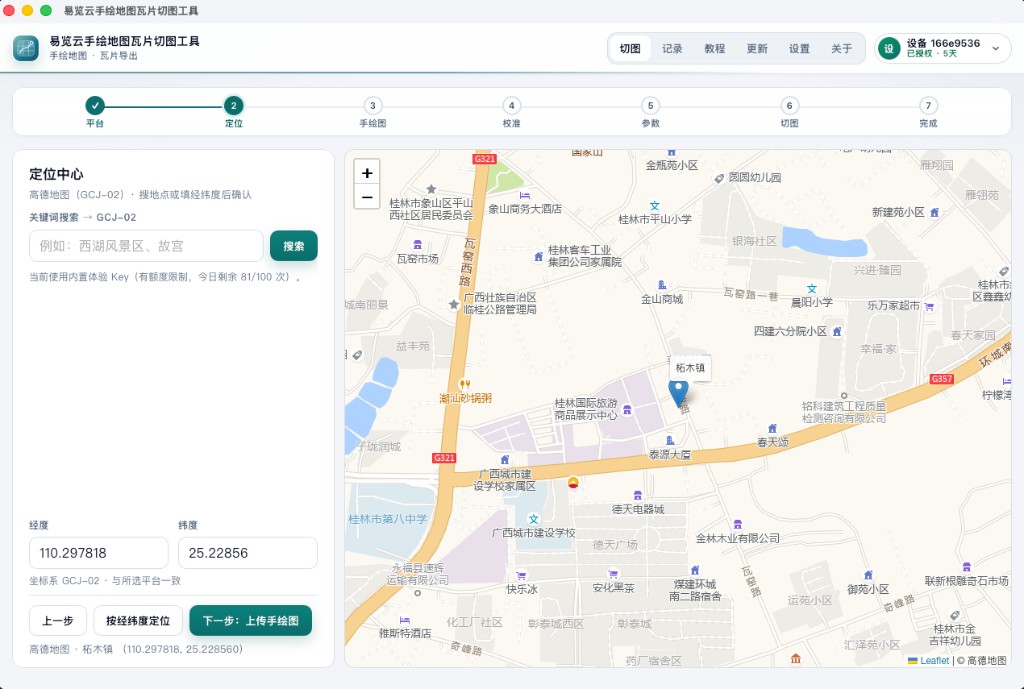Click the 柘木镇 marker popup label
The width and height of the screenshot is (1024, 689).
690,368
